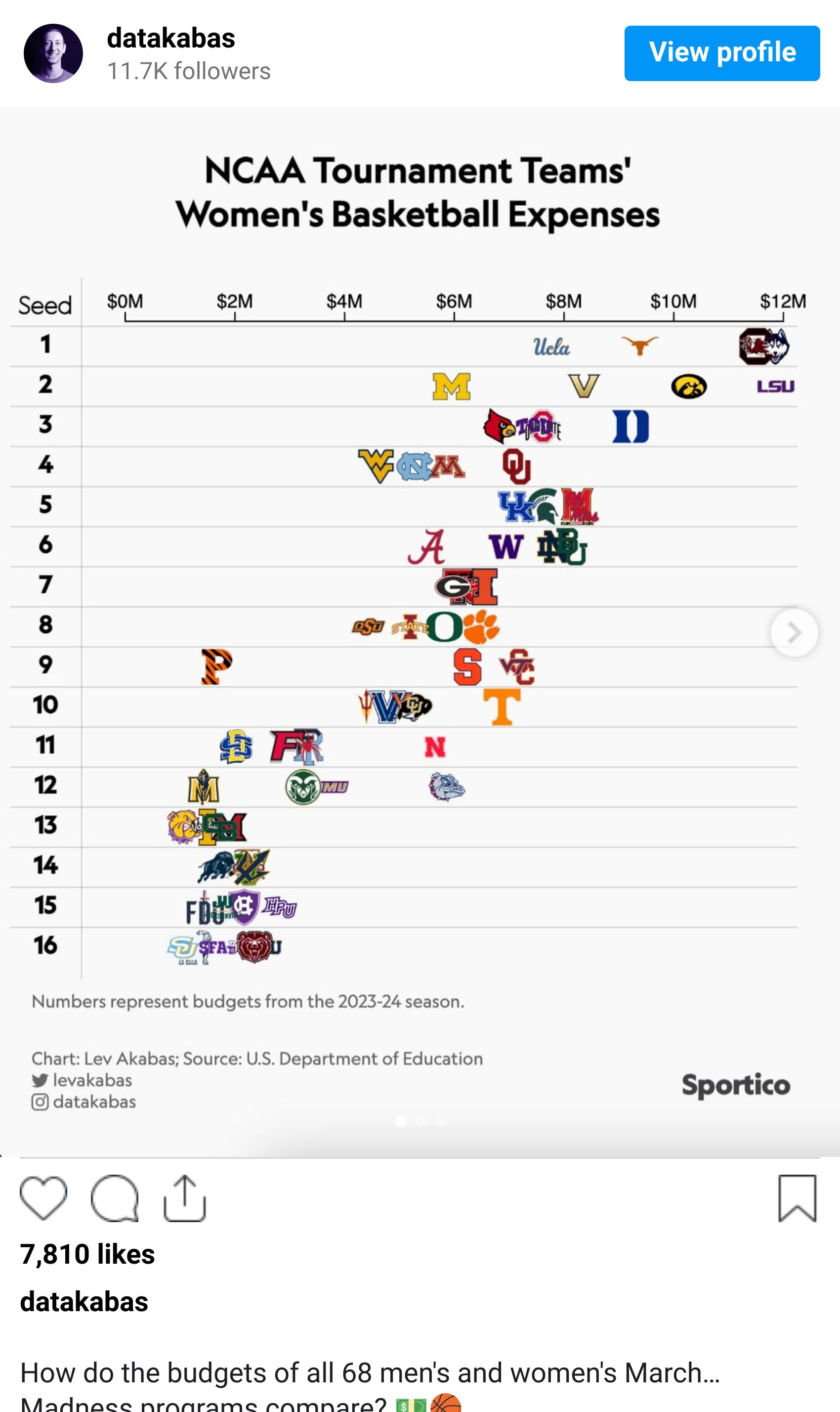Select the third carousel dot indicator
Image resolution: width=840 pixels, height=1412 pixels.
coord(440,1121)
